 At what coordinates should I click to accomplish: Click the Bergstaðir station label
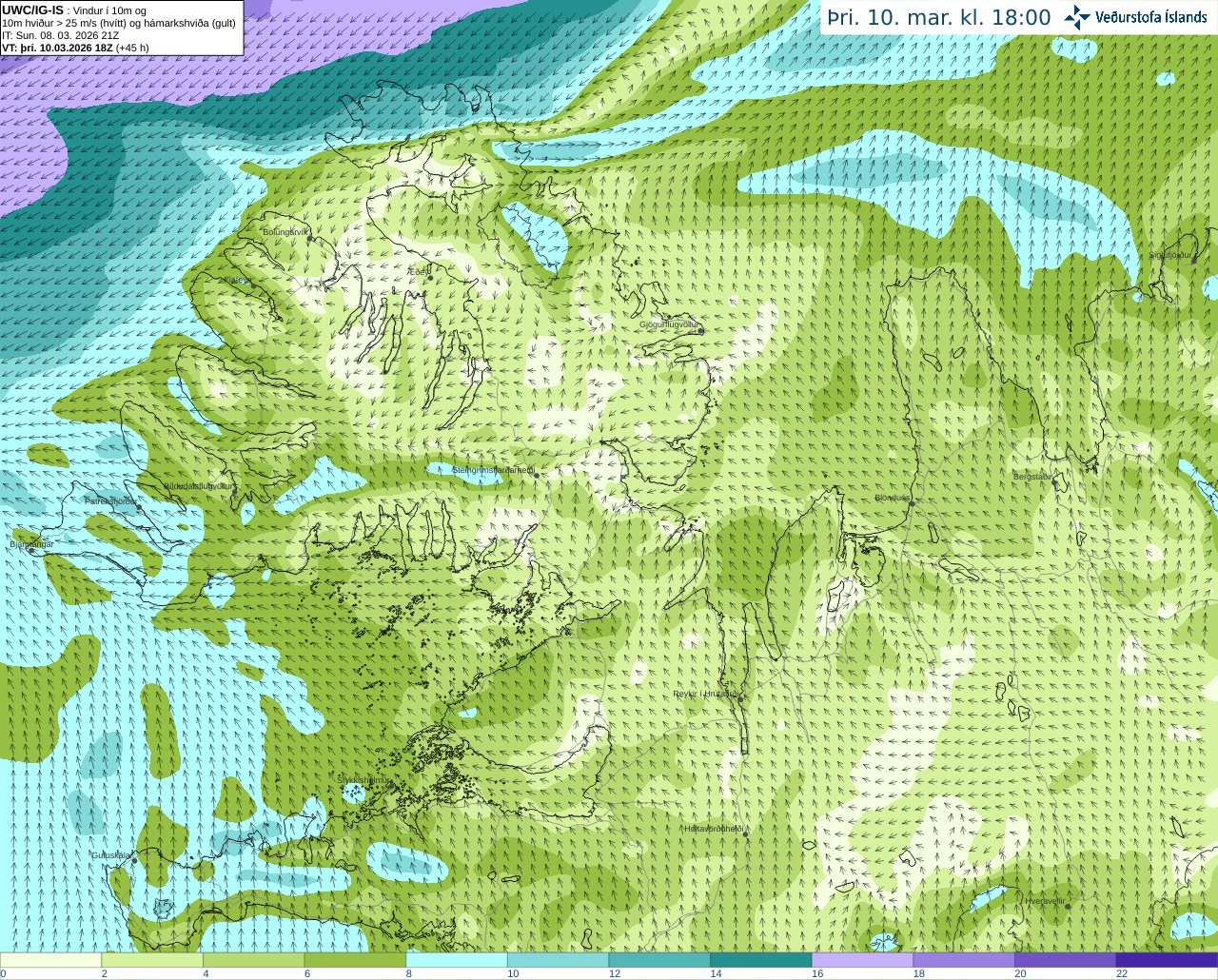pos(1033,476)
